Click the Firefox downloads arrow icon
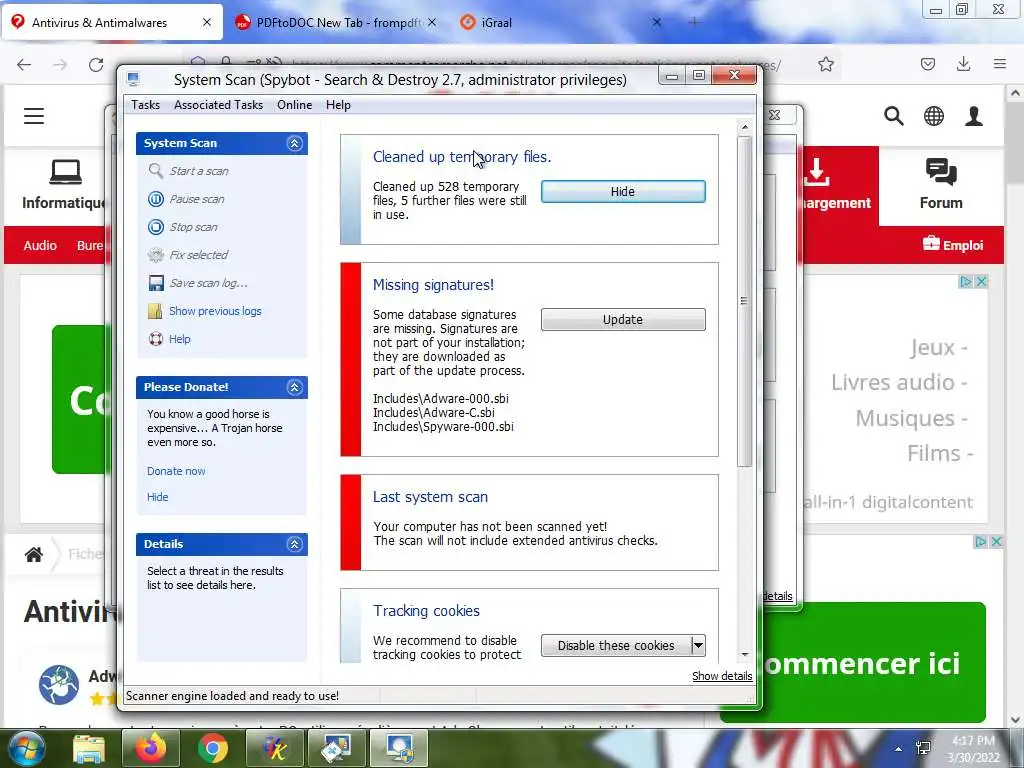1024x768 pixels. pos(963,64)
